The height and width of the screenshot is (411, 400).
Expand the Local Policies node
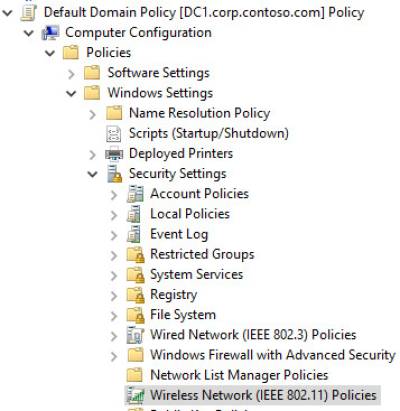[x=114, y=215]
